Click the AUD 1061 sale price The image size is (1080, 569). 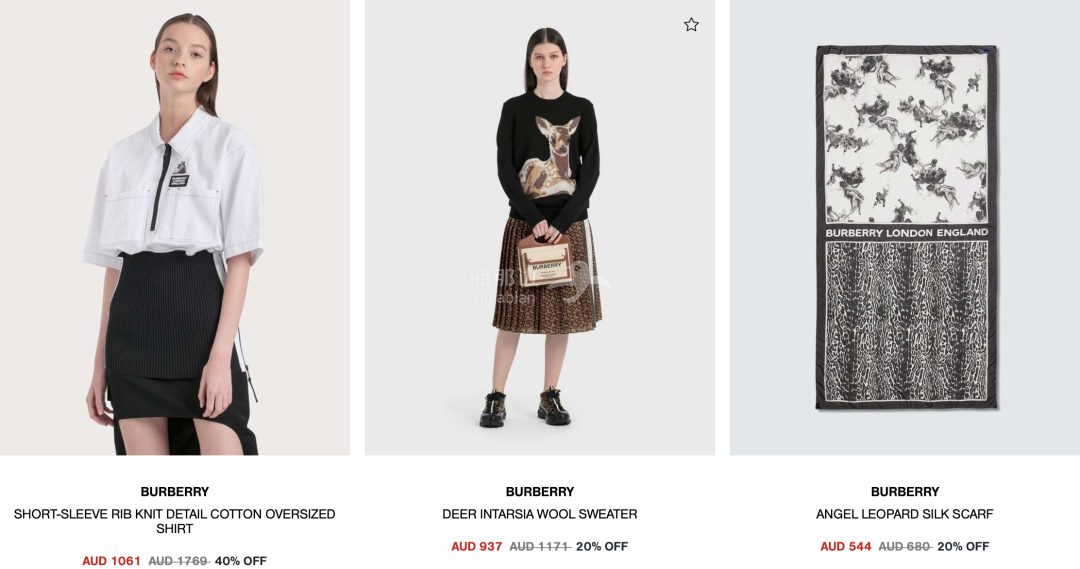[x=111, y=561]
